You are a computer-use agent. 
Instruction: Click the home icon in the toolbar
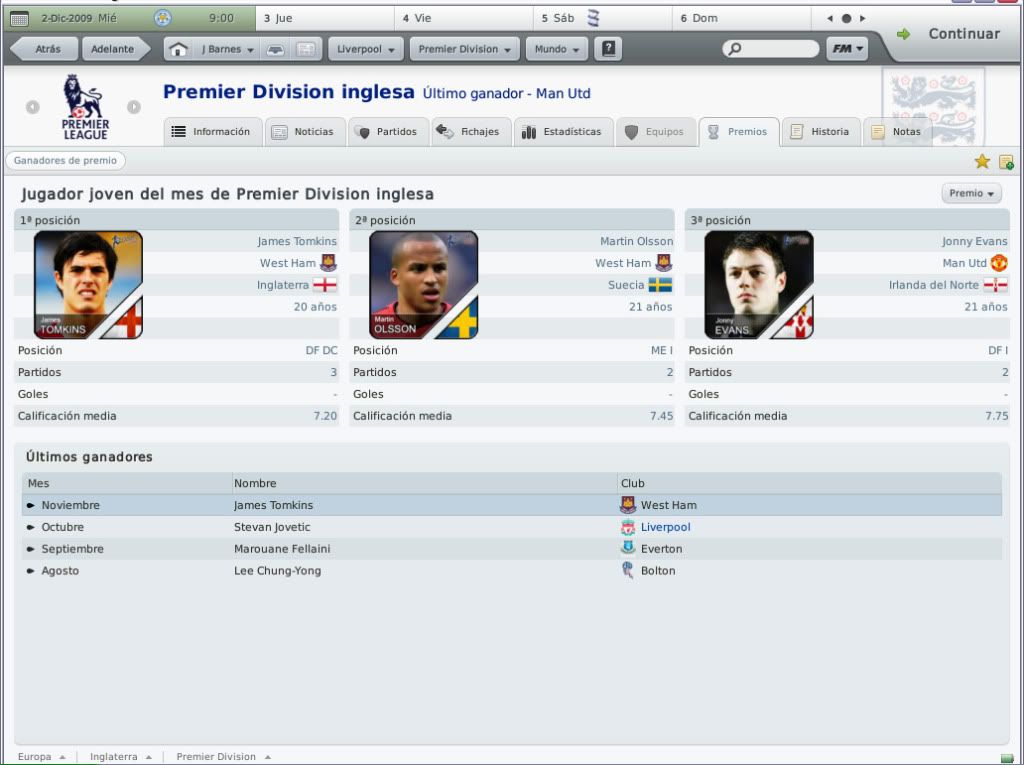[178, 49]
